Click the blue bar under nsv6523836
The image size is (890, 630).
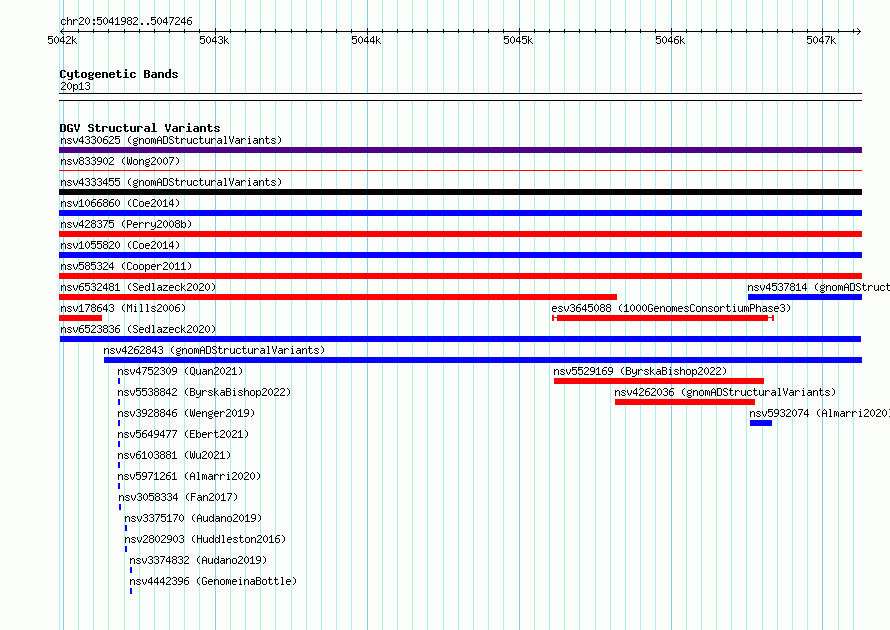[x=460, y=339]
